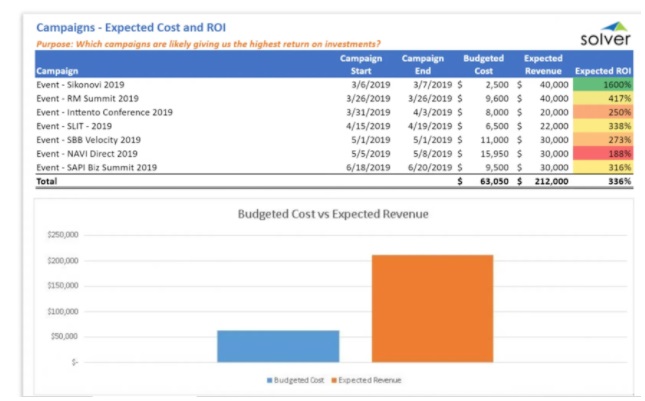Select the 6/18/2019 start date cell
The width and height of the screenshot is (645, 401).
click(x=368, y=167)
